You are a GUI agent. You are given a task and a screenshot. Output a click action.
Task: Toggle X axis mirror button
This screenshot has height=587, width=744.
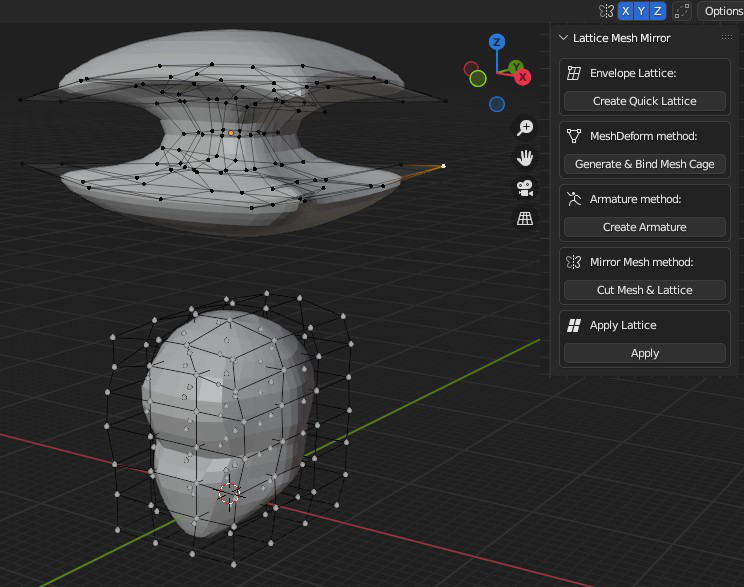(x=626, y=11)
